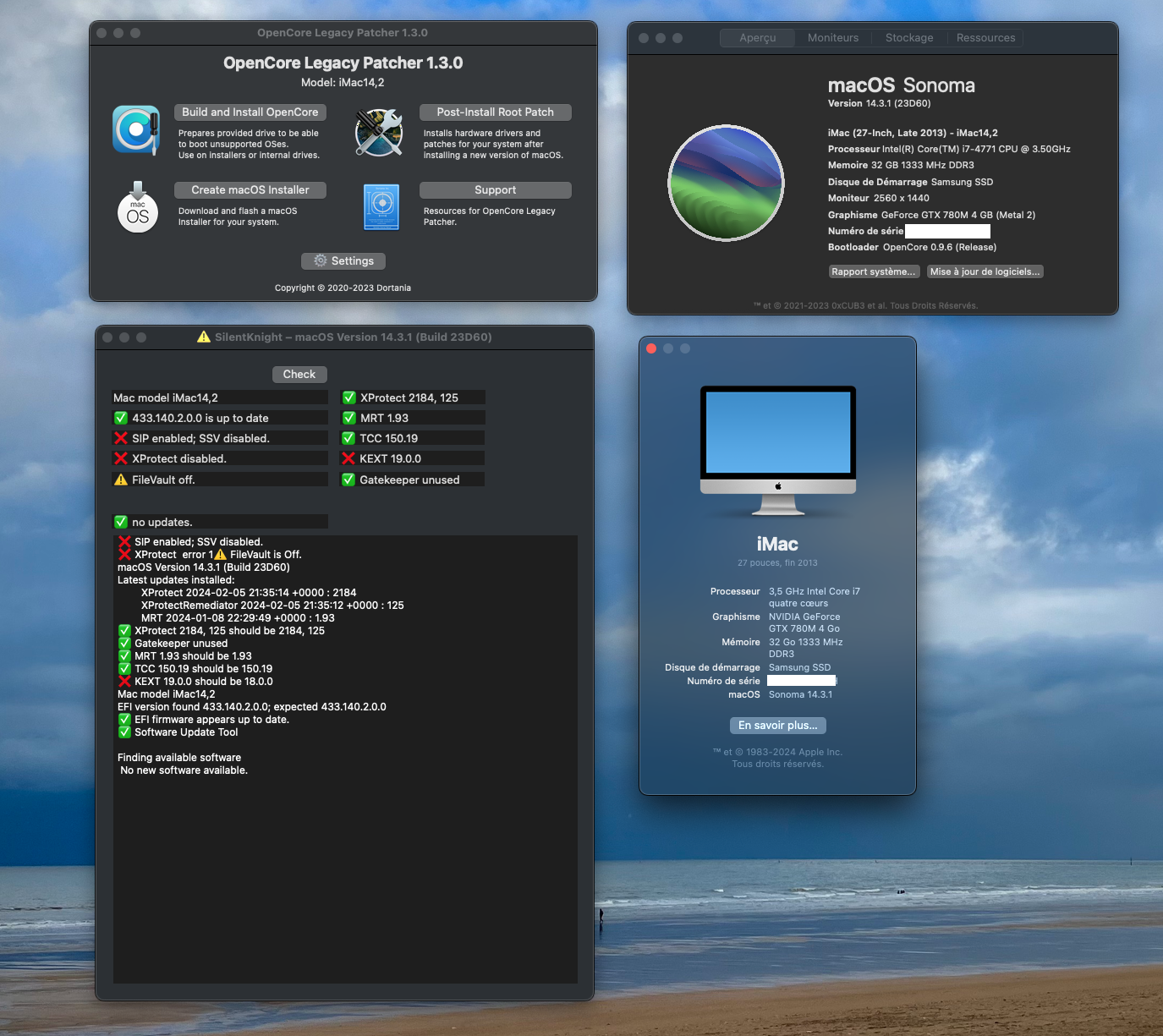
Task: Click 'Version 14.3.1 (23D60)' text
Action: (880, 103)
